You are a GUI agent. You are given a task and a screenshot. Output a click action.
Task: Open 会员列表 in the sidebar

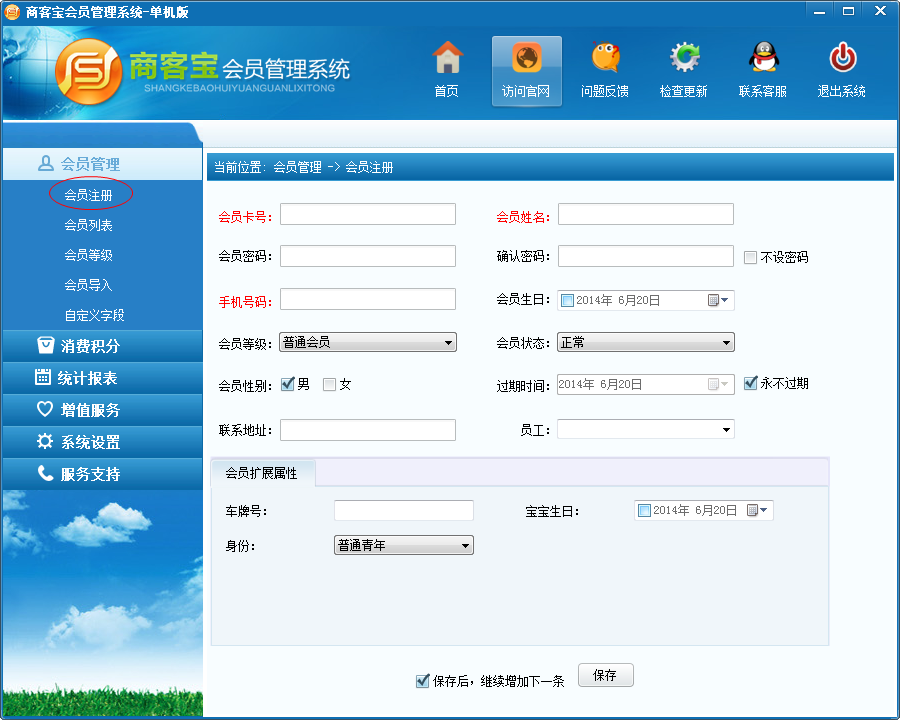tap(88, 225)
